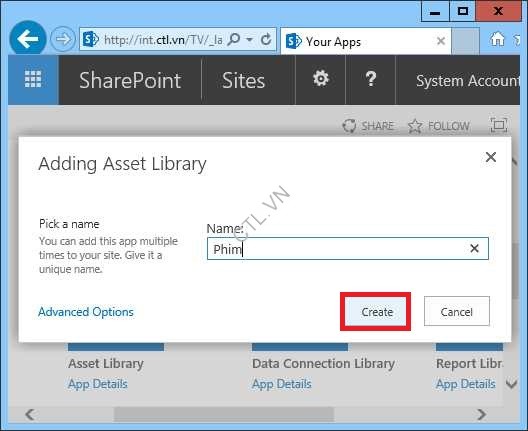Click the browser home icon

[x=497, y=39]
